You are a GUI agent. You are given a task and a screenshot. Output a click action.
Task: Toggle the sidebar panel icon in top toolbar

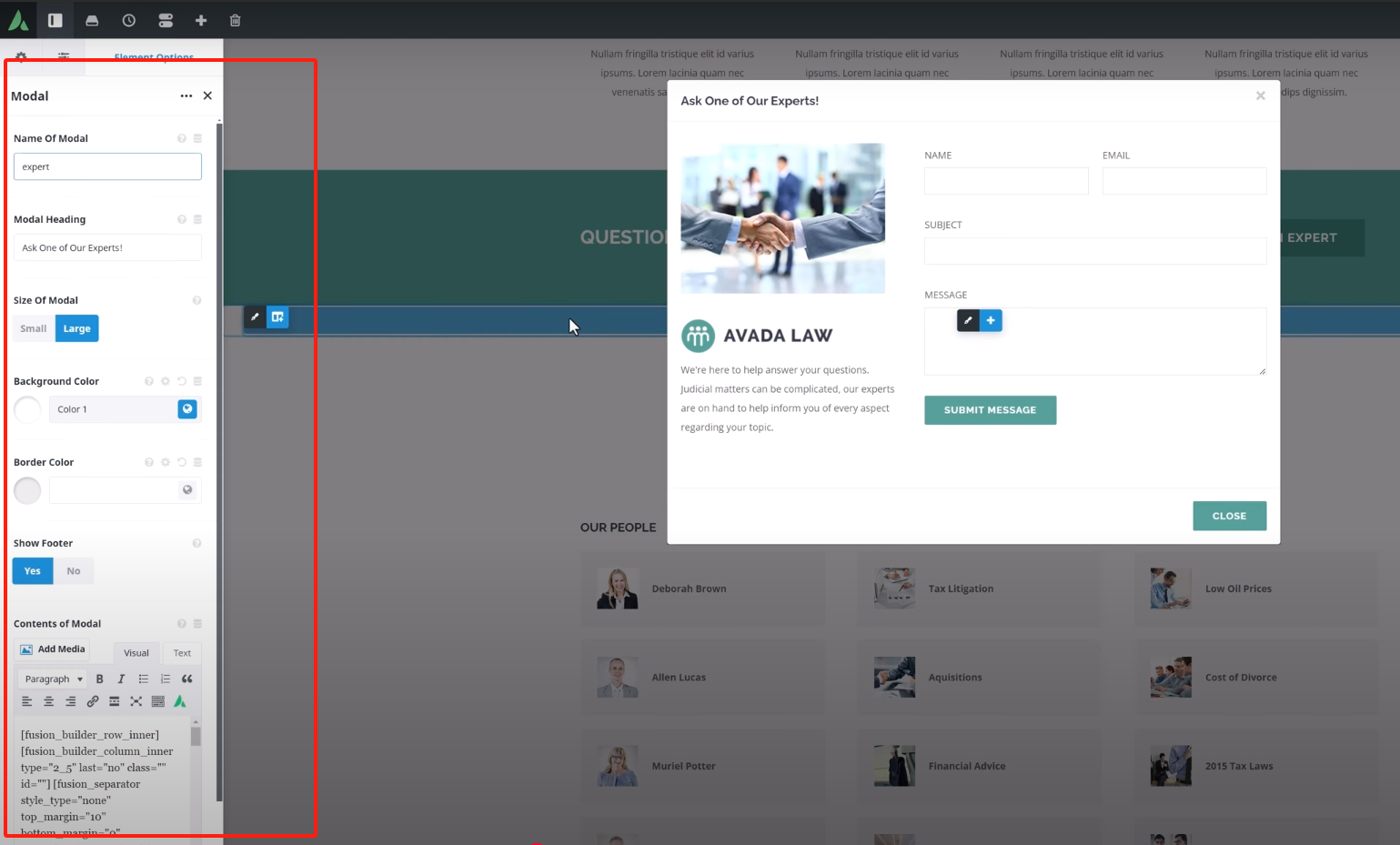(x=55, y=20)
